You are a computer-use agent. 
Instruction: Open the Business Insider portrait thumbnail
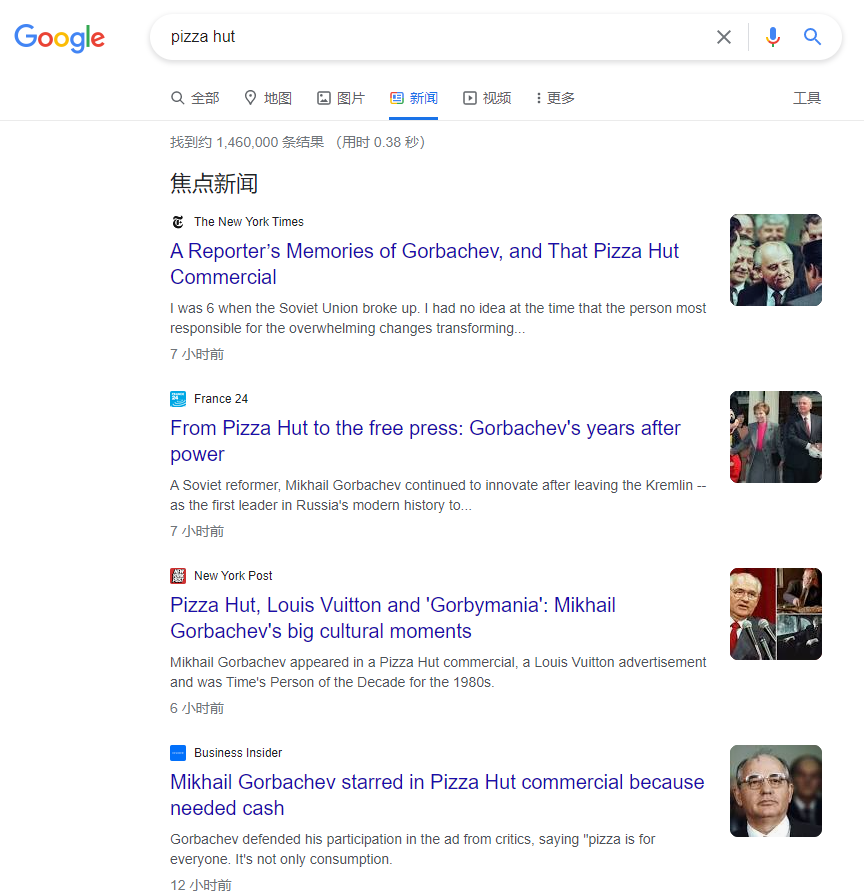(x=775, y=791)
